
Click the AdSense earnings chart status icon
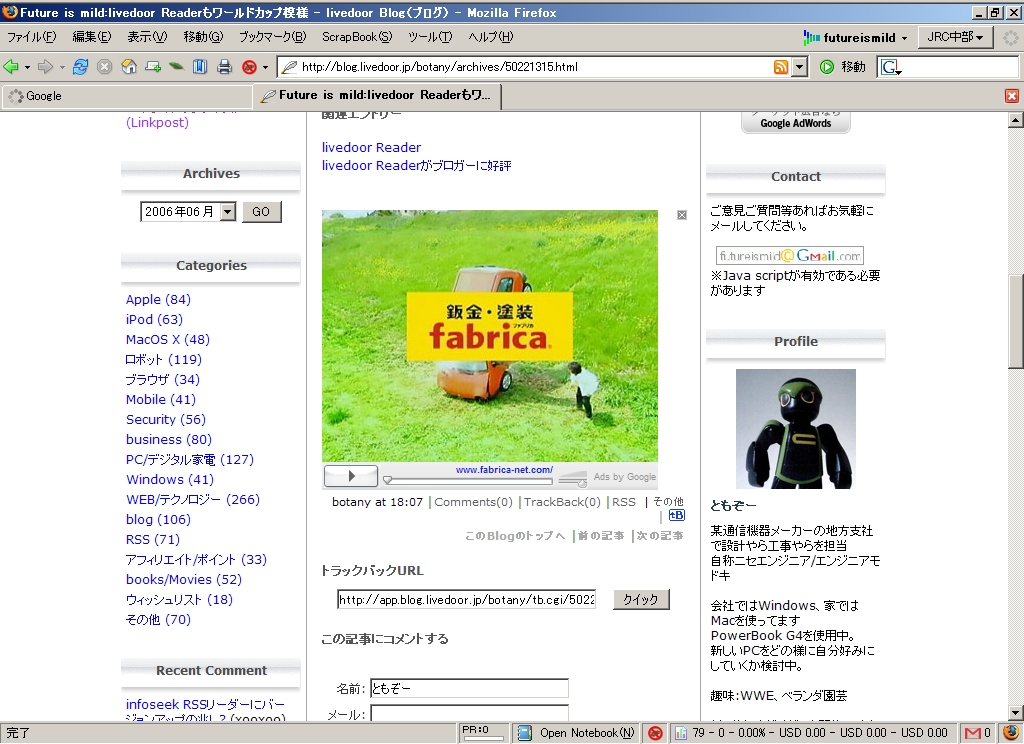click(680, 733)
